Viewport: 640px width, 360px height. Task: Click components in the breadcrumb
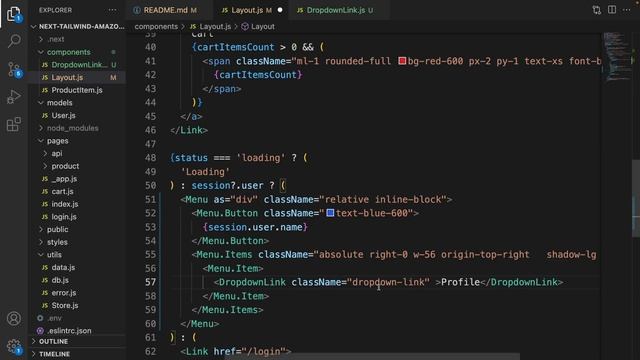pos(156,27)
